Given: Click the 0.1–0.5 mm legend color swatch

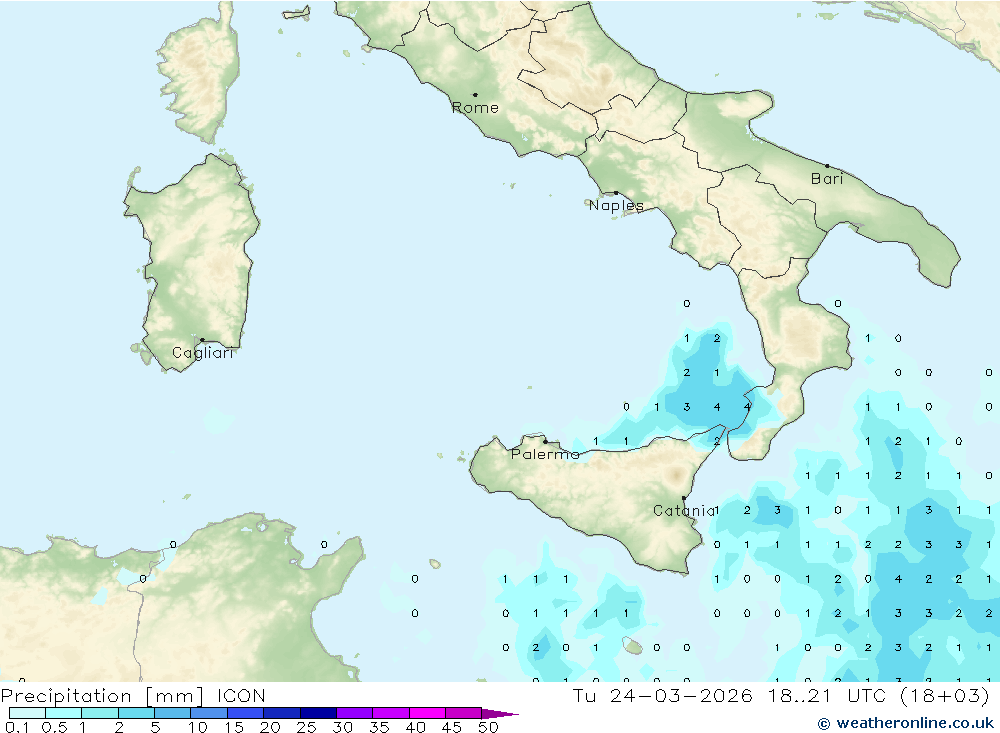Looking at the screenshot, I should [x=27, y=713].
